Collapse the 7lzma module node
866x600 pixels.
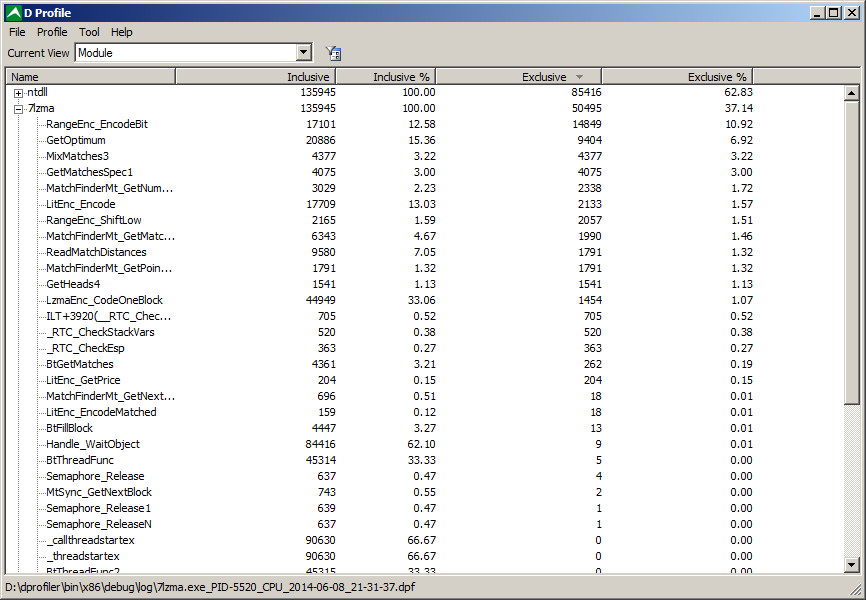point(18,109)
